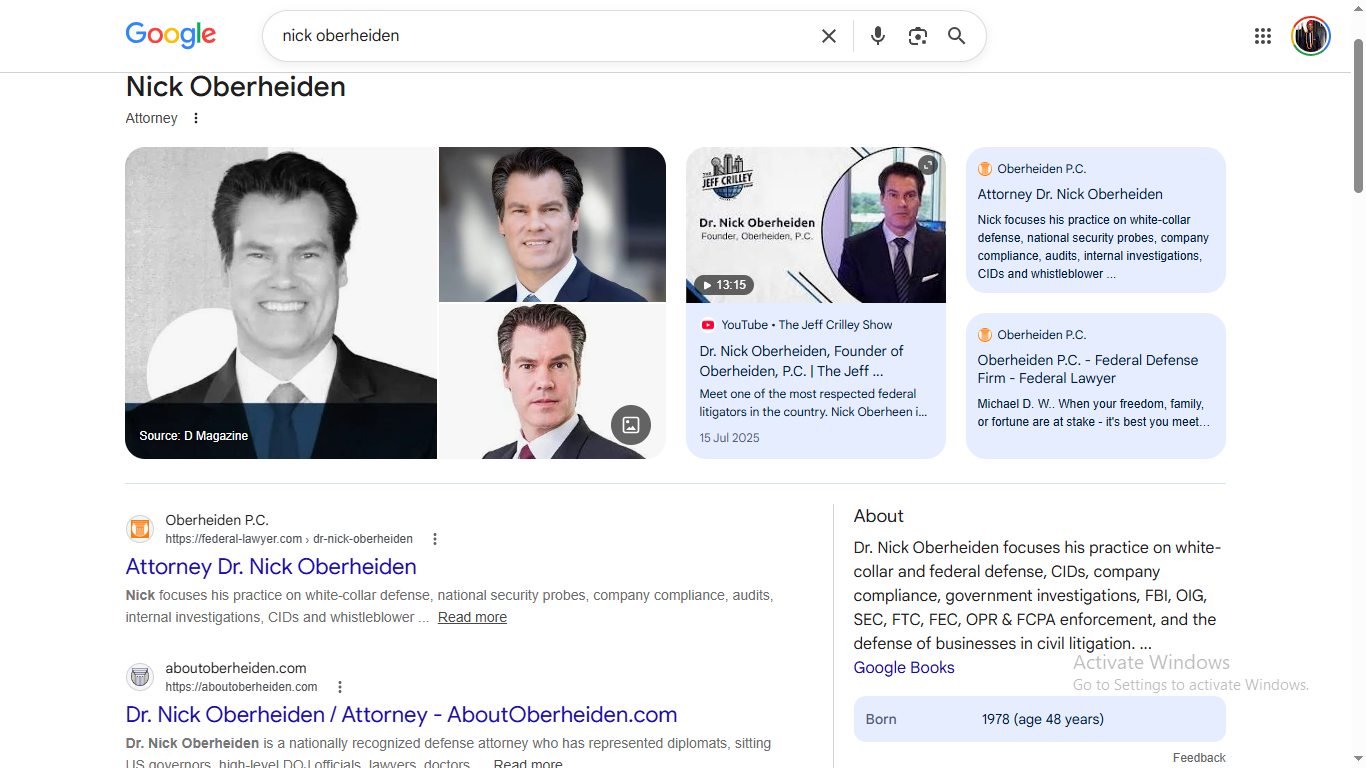
Task: Click the aboutoberheiden.com result favicon
Action: [140, 677]
